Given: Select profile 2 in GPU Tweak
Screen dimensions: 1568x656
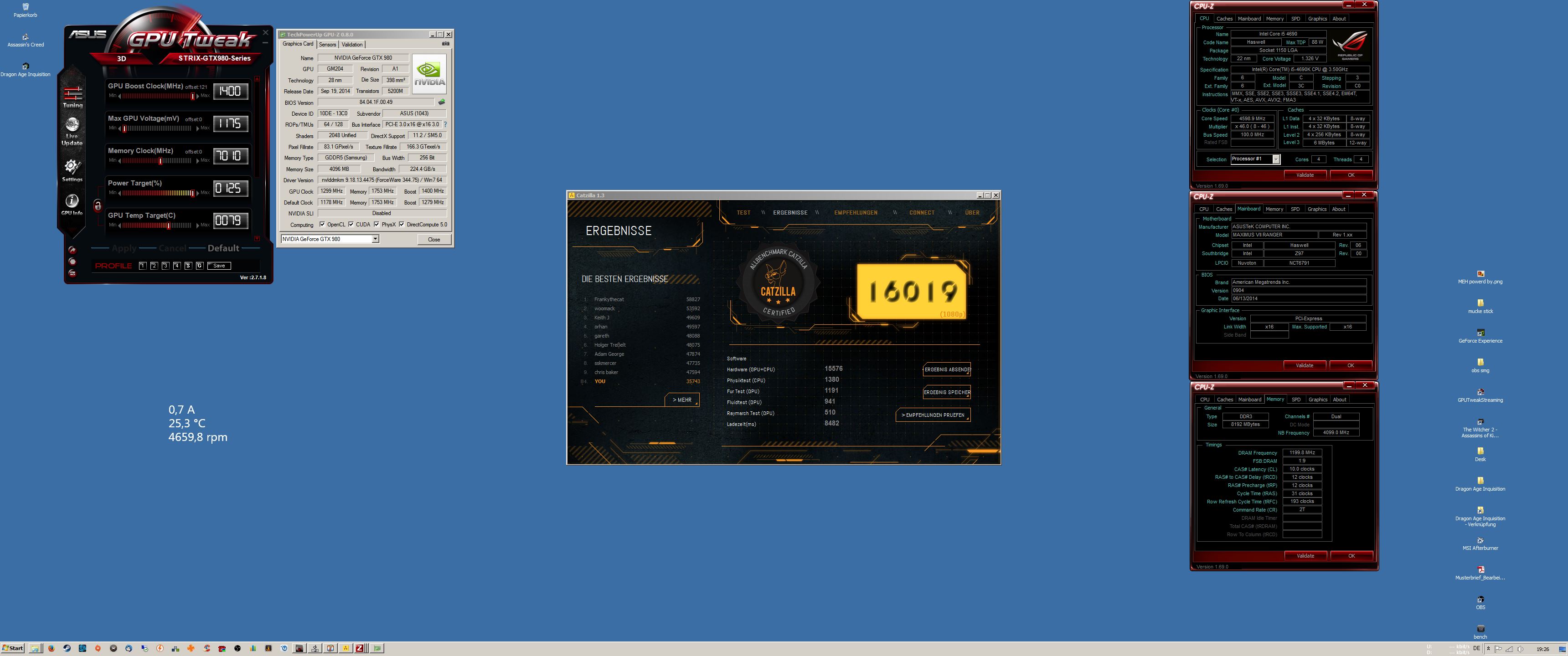Looking at the screenshot, I should [x=154, y=265].
